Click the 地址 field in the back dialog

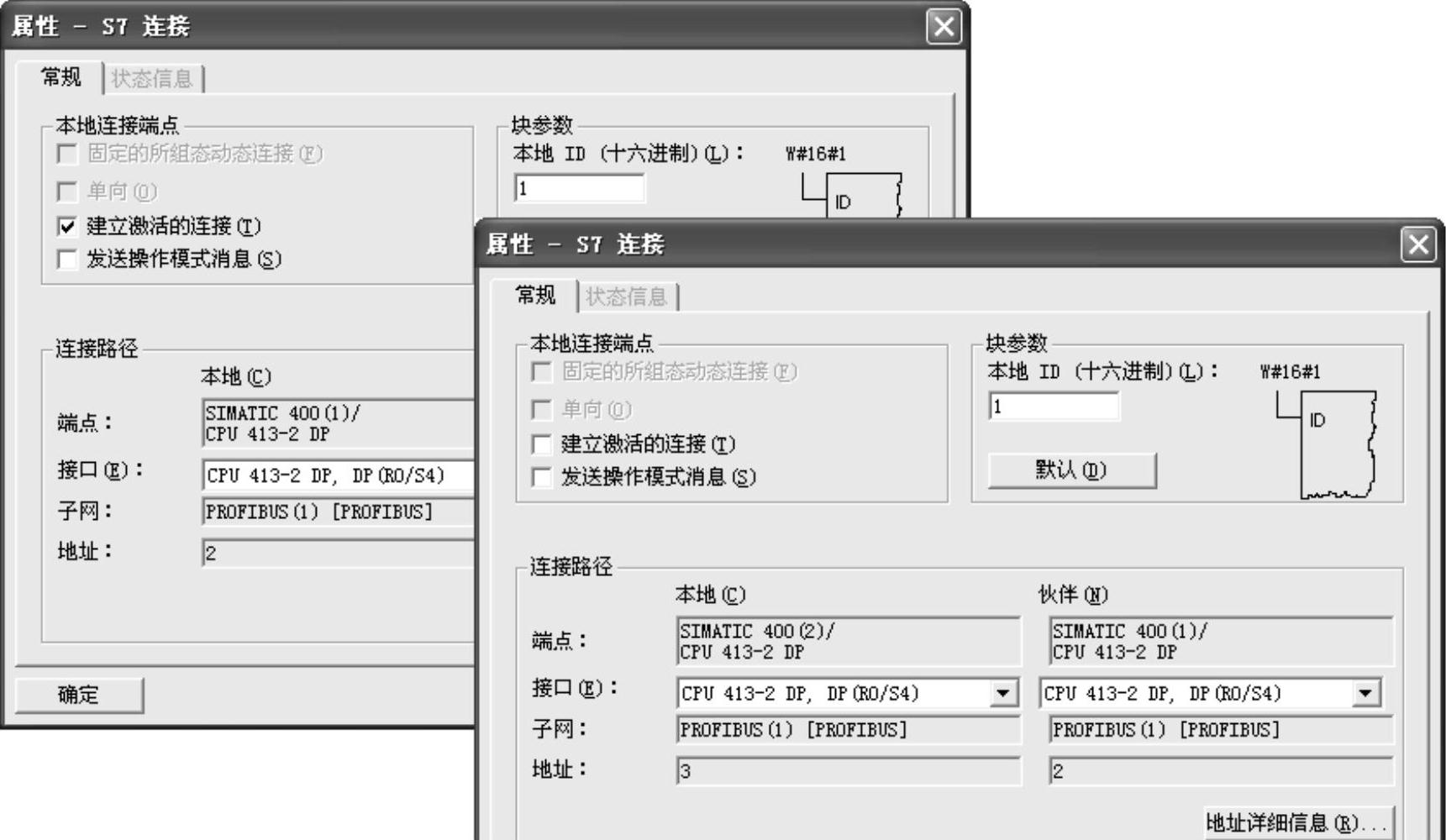[x=338, y=553]
